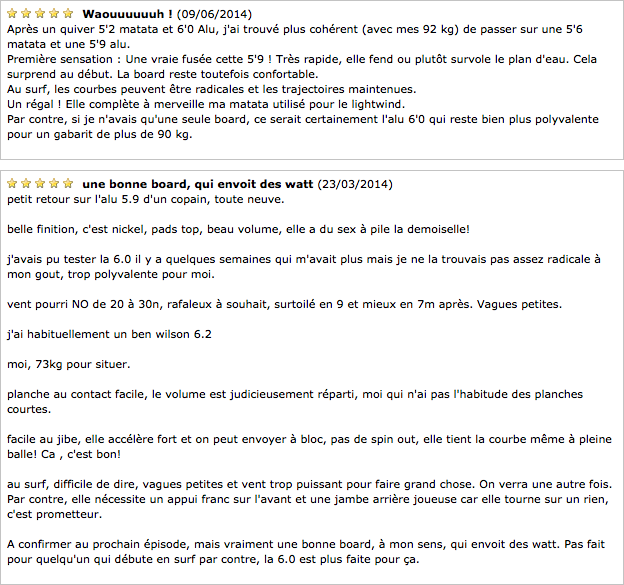The image size is (624, 585).
Task: Click the line 'j'ai habituellement un ben wilson 6.2'
Action: click(109, 334)
